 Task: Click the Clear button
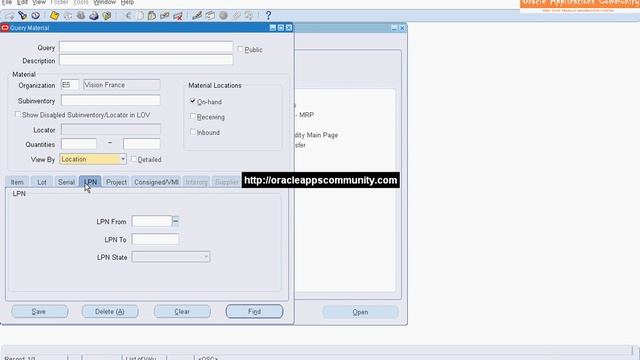tap(182, 311)
